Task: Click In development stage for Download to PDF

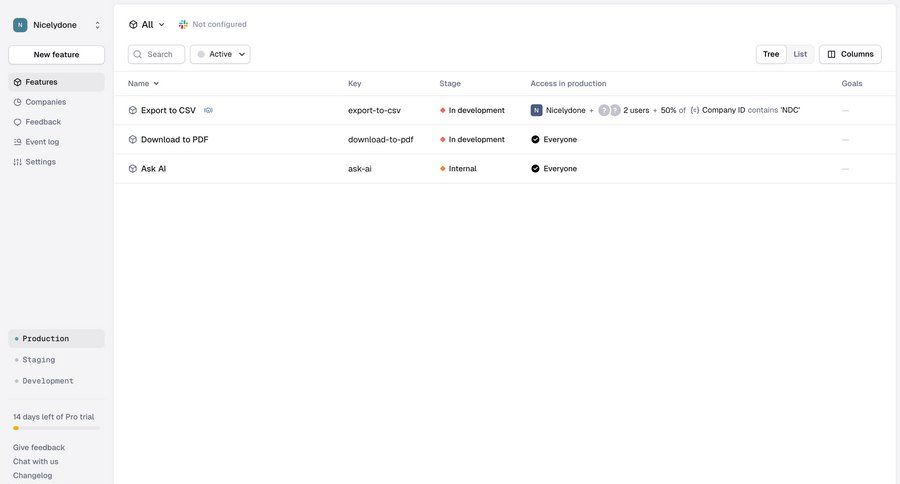Action: (472, 140)
